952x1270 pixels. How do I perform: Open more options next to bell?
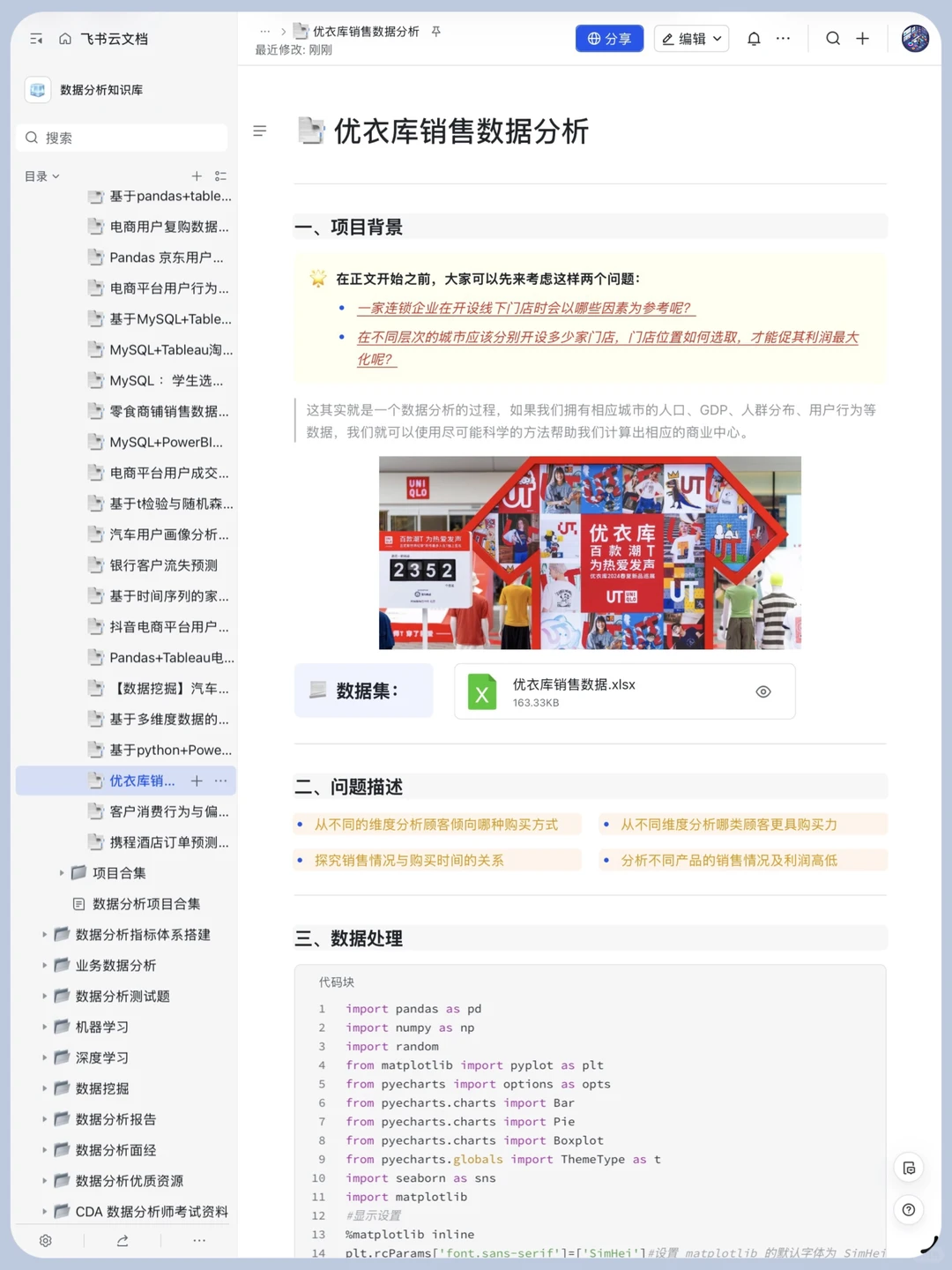[783, 39]
